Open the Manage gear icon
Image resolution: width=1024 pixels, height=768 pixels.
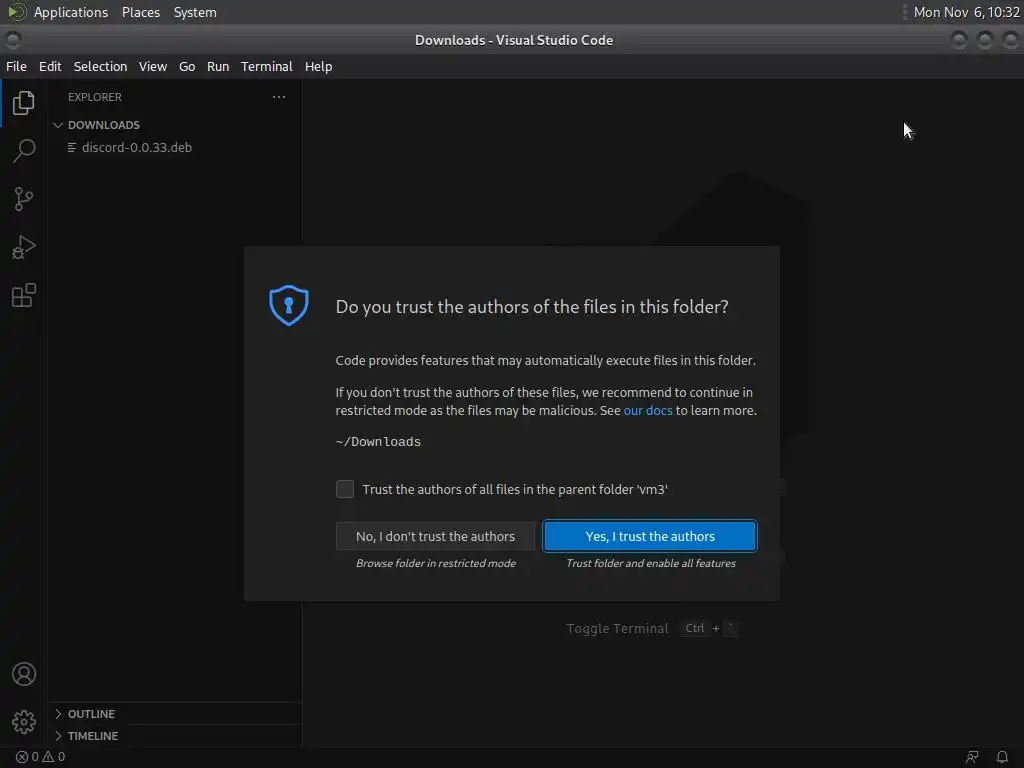click(24, 722)
